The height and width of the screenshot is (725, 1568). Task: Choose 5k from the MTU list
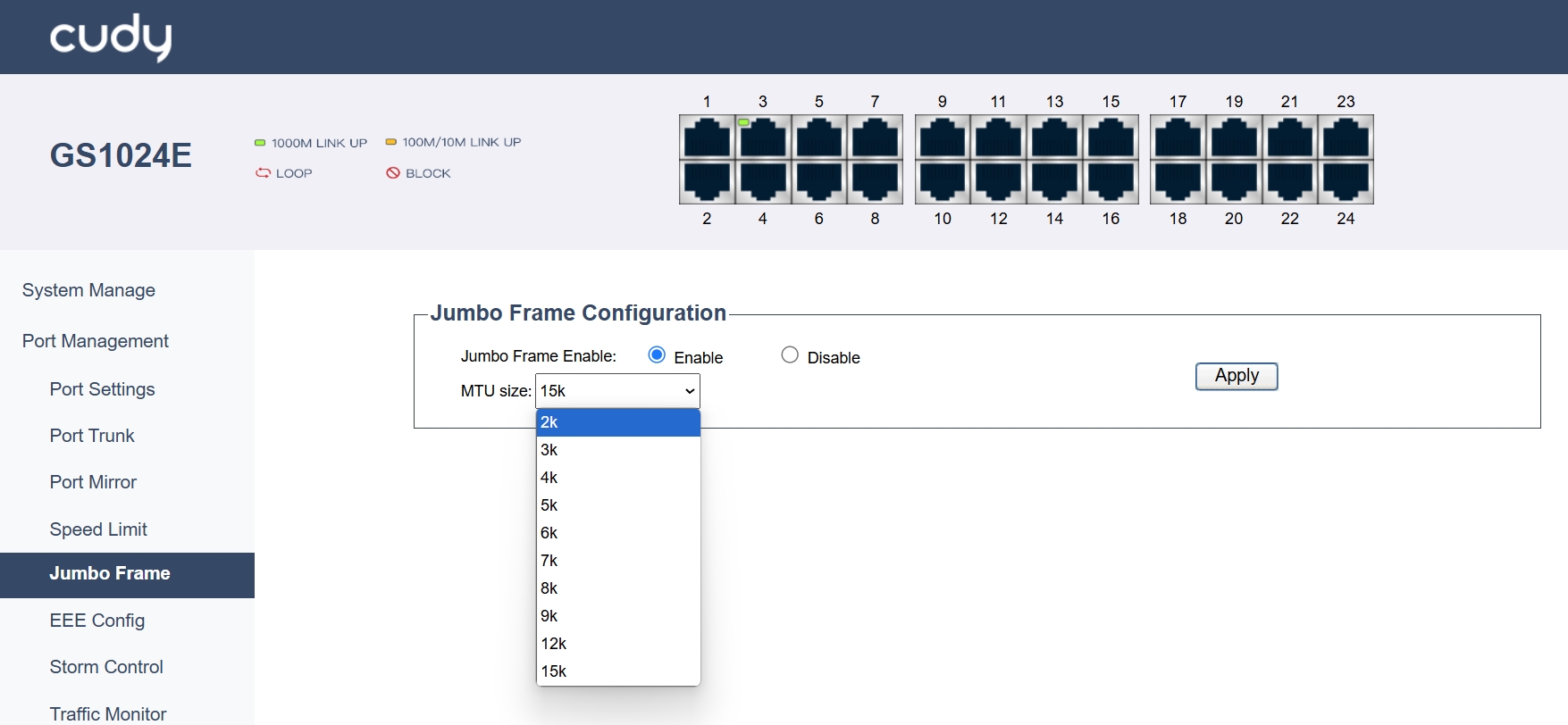pos(618,505)
